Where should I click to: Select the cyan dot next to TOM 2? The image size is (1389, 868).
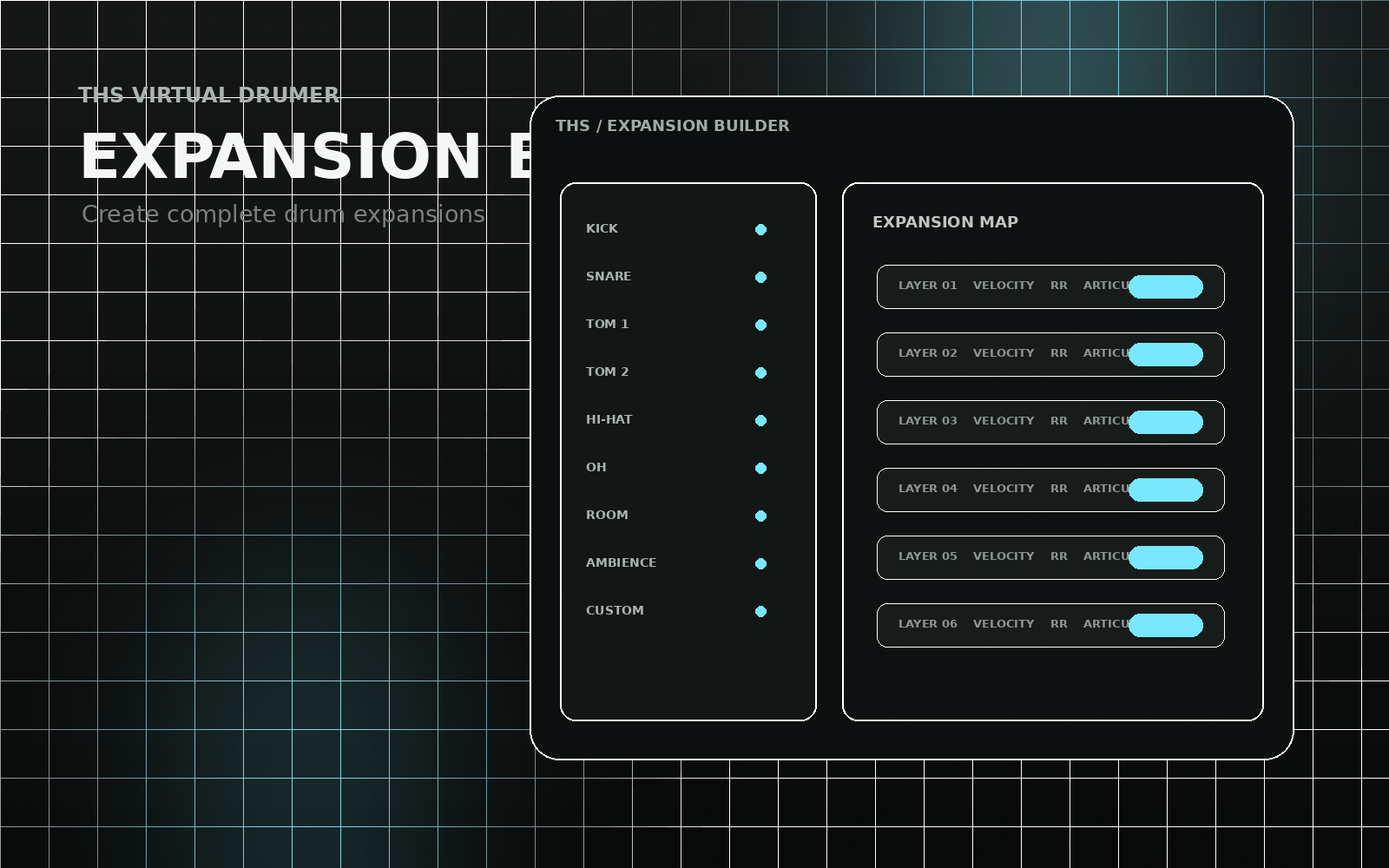click(760, 373)
